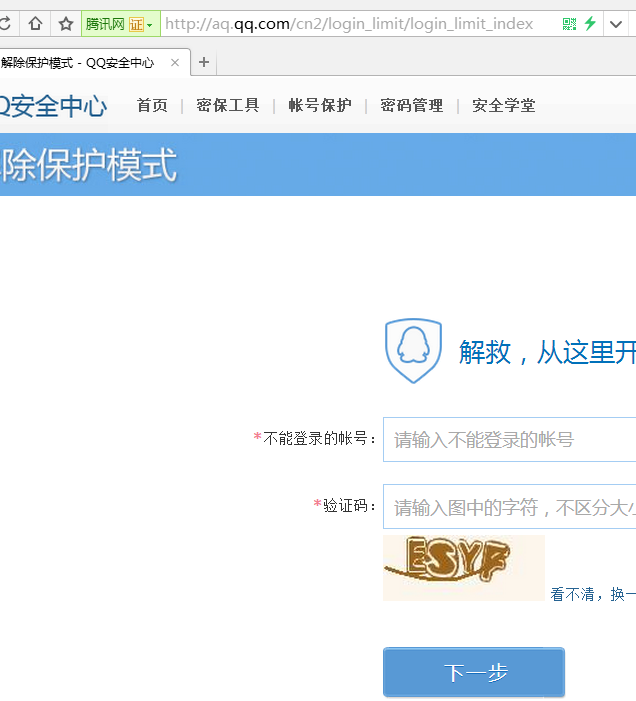Click the 验证码 field label

345,506
